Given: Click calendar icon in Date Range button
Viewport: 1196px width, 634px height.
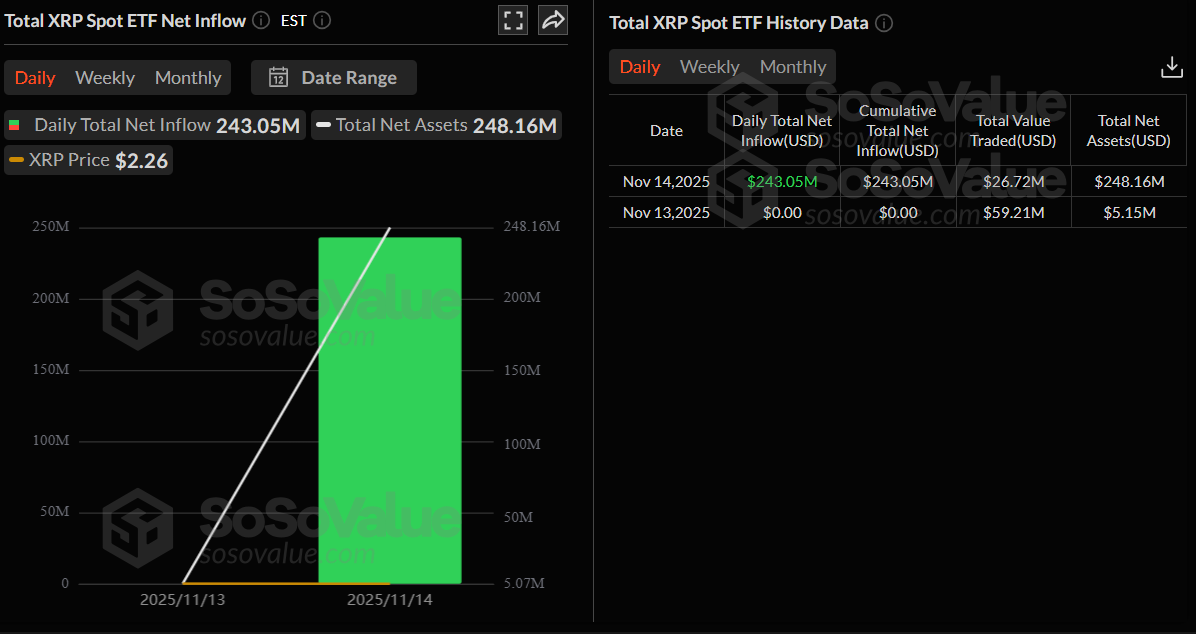Looking at the screenshot, I should pyautogui.click(x=279, y=78).
